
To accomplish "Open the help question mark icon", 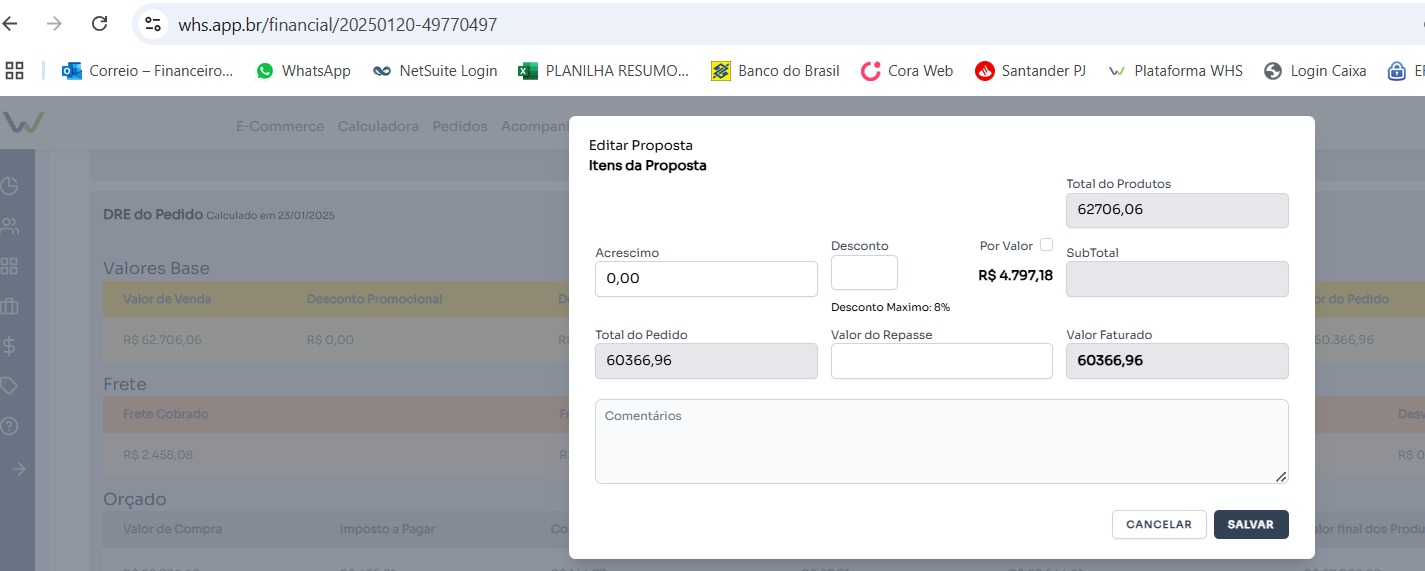I will (10, 426).
